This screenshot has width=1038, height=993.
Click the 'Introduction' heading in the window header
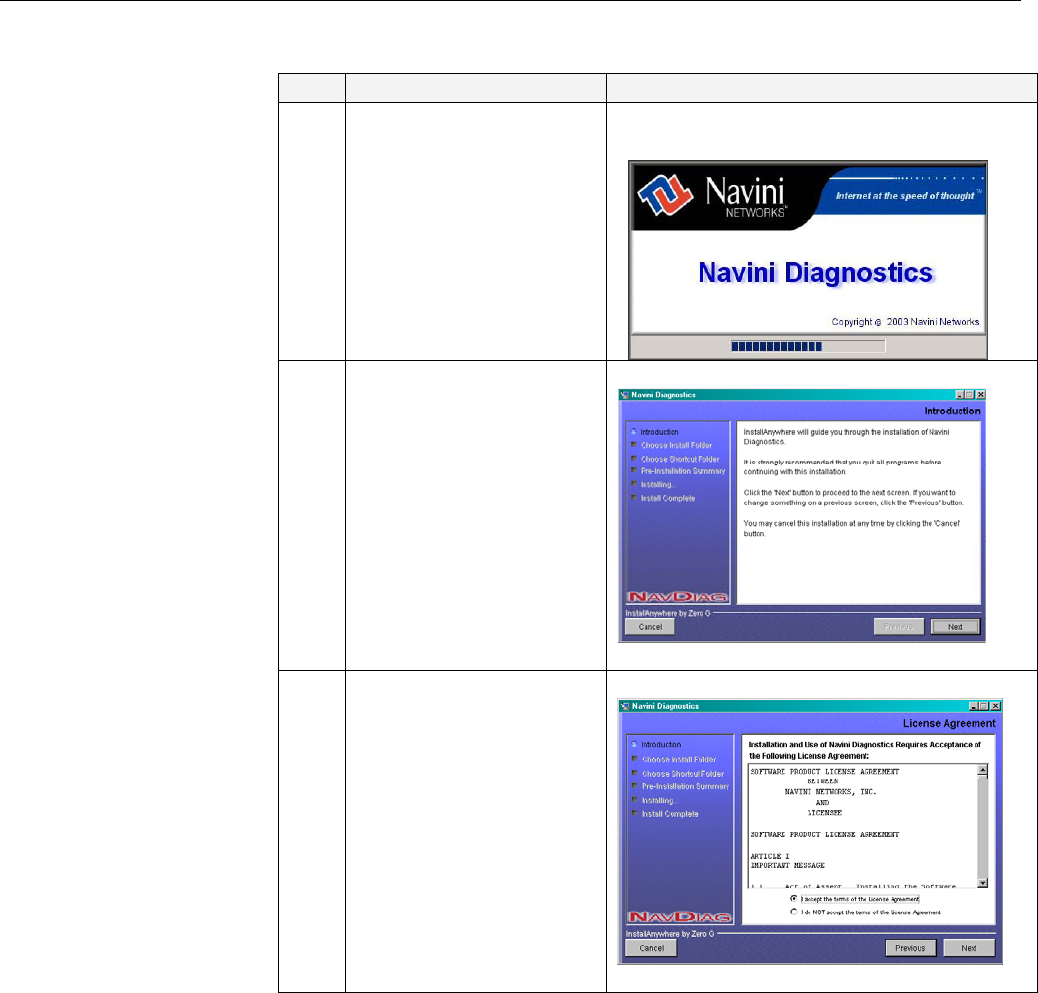952,410
